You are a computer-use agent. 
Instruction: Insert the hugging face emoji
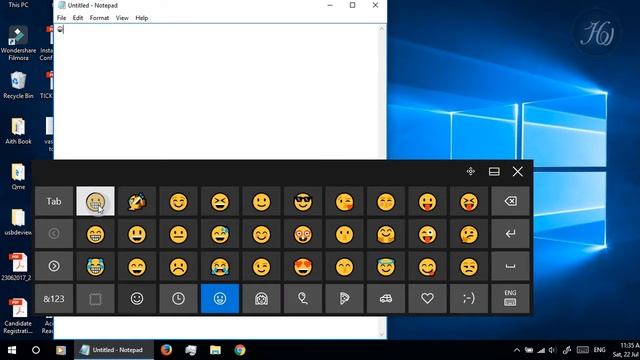point(386,234)
